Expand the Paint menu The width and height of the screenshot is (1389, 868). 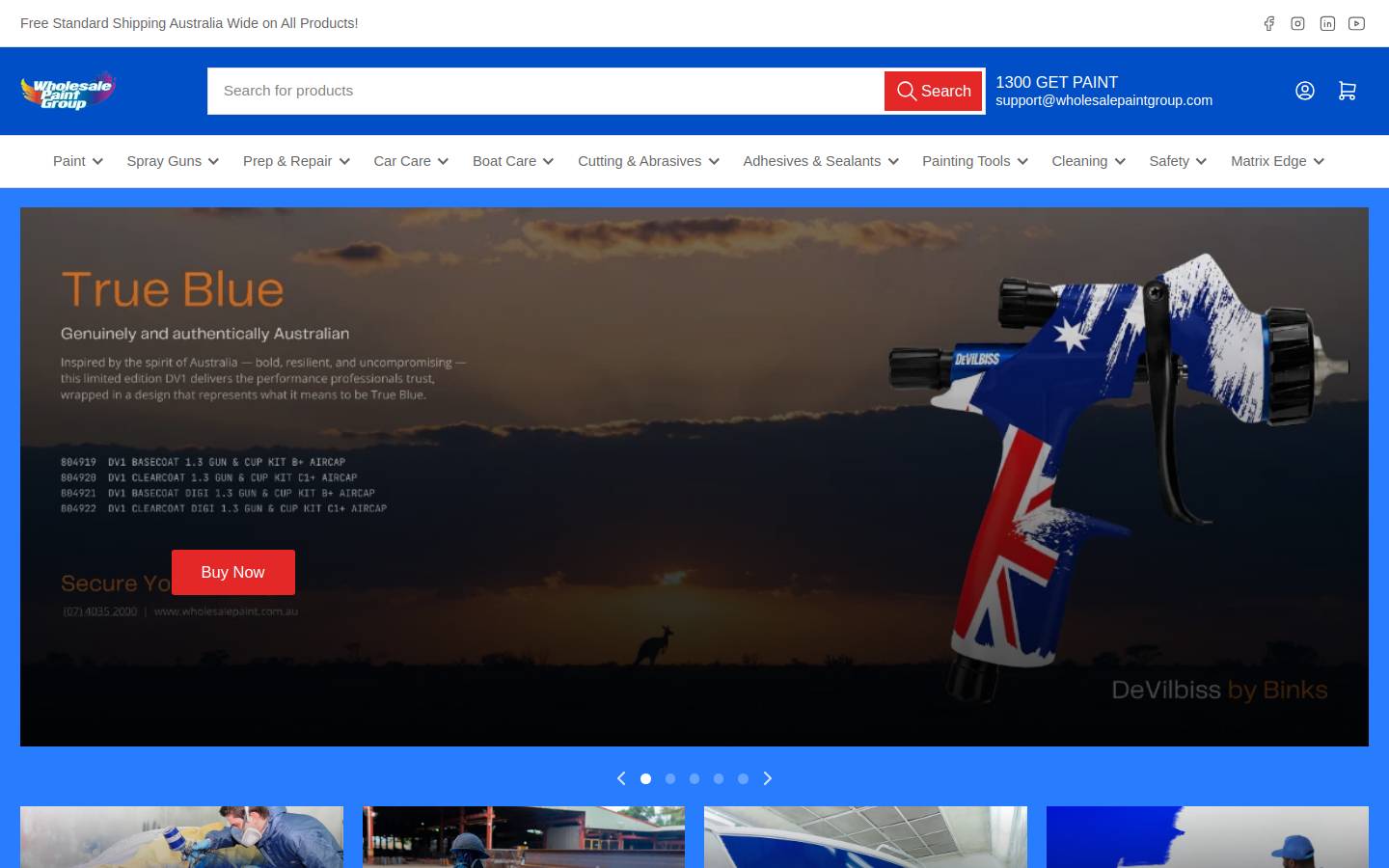point(78,161)
